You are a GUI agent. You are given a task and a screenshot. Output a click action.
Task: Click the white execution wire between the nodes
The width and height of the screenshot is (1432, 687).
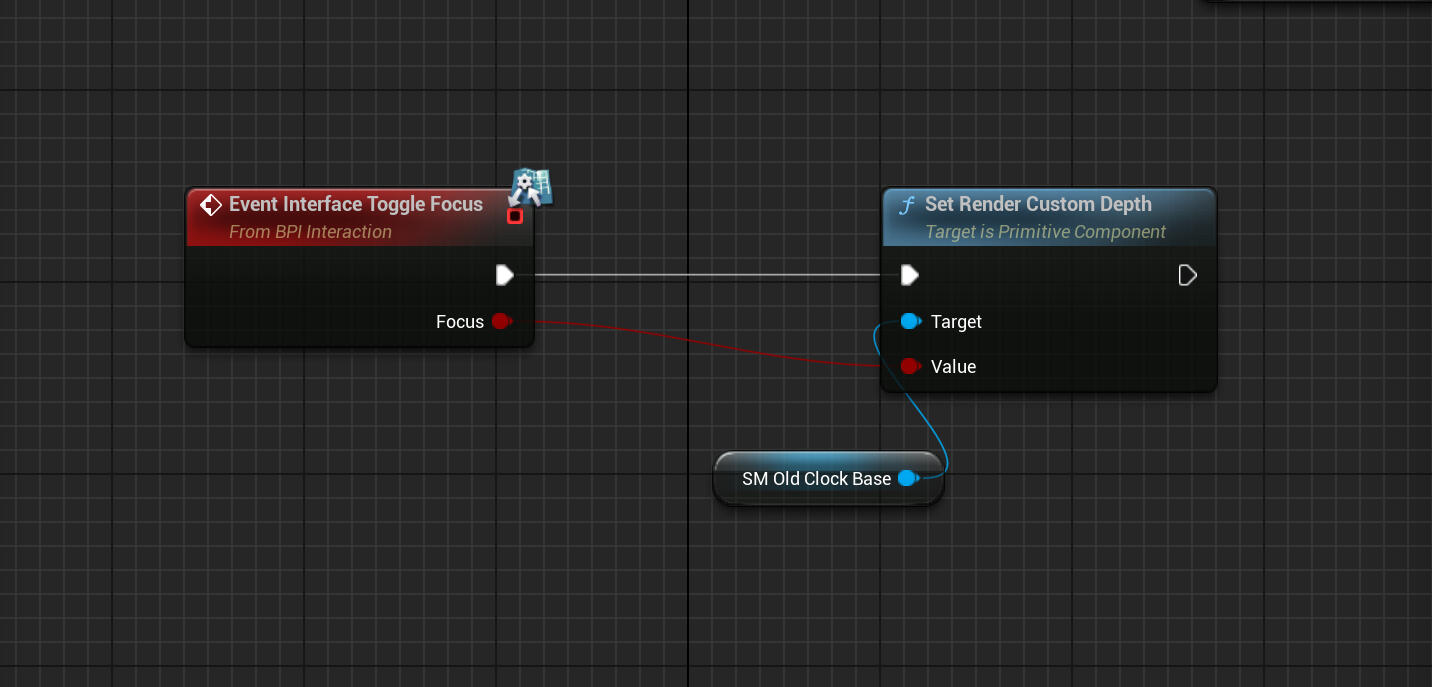[700, 275]
